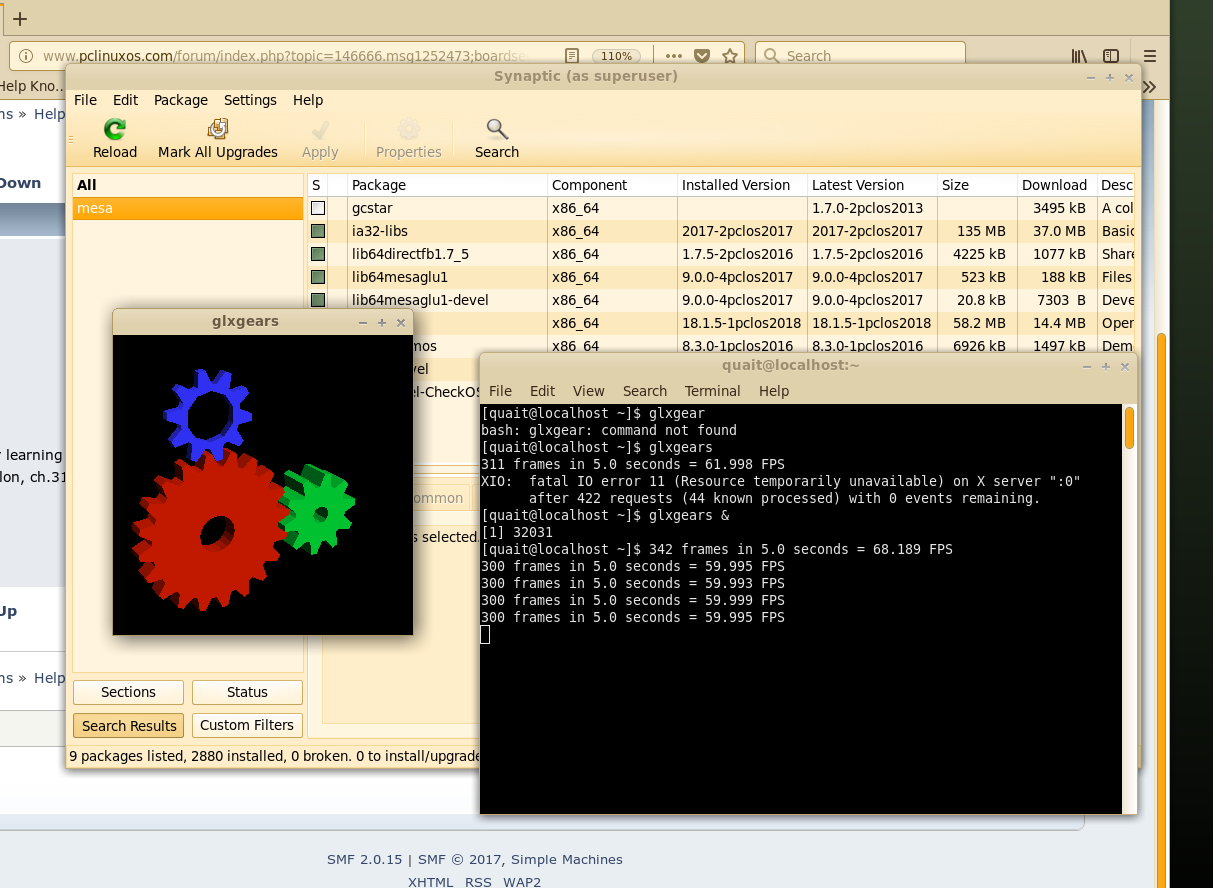
Task: Click the Sections button
Action: pyautogui.click(x=128, y=692)
